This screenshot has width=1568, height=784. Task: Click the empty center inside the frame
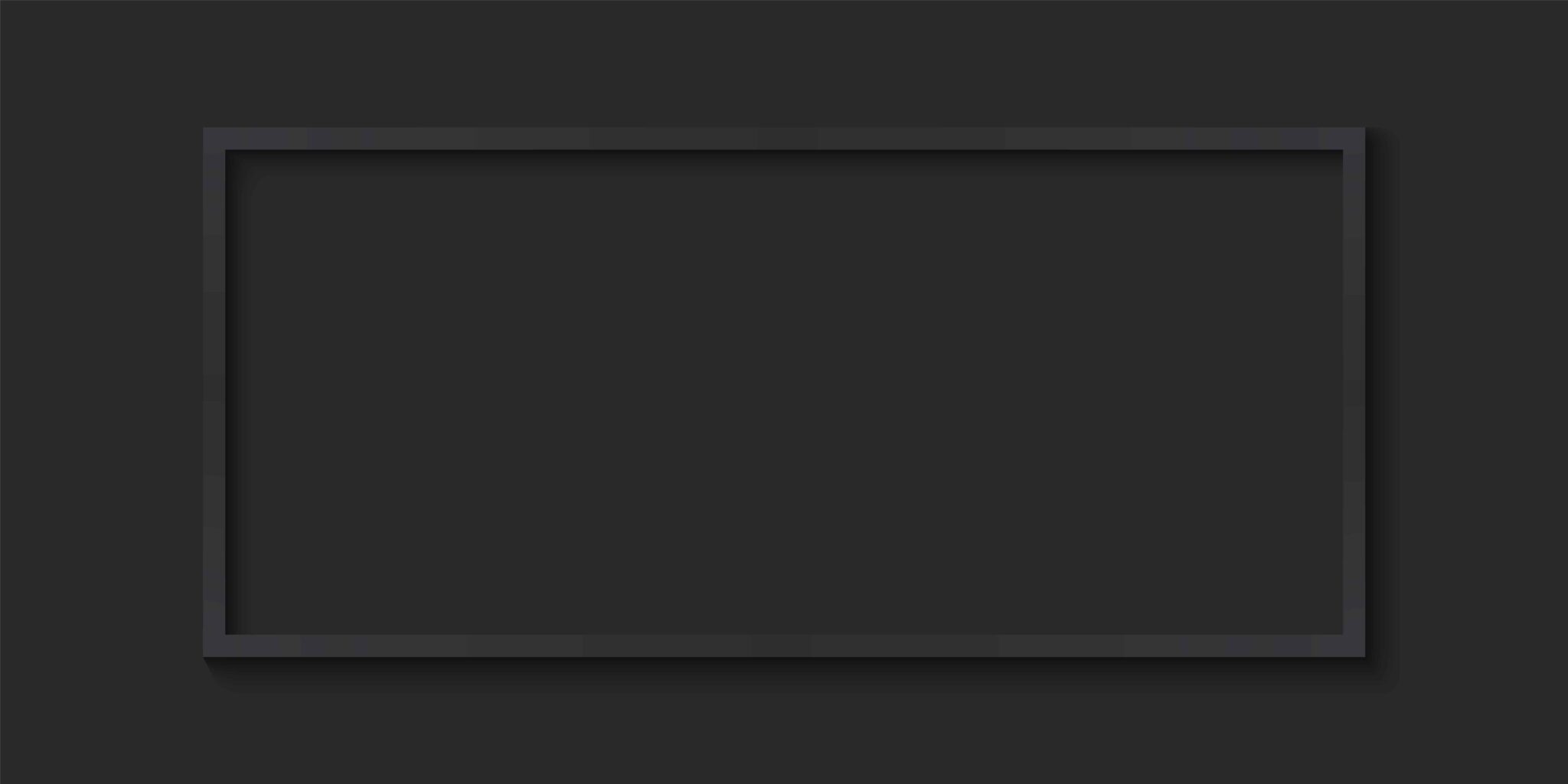click(x=784, y=392)
